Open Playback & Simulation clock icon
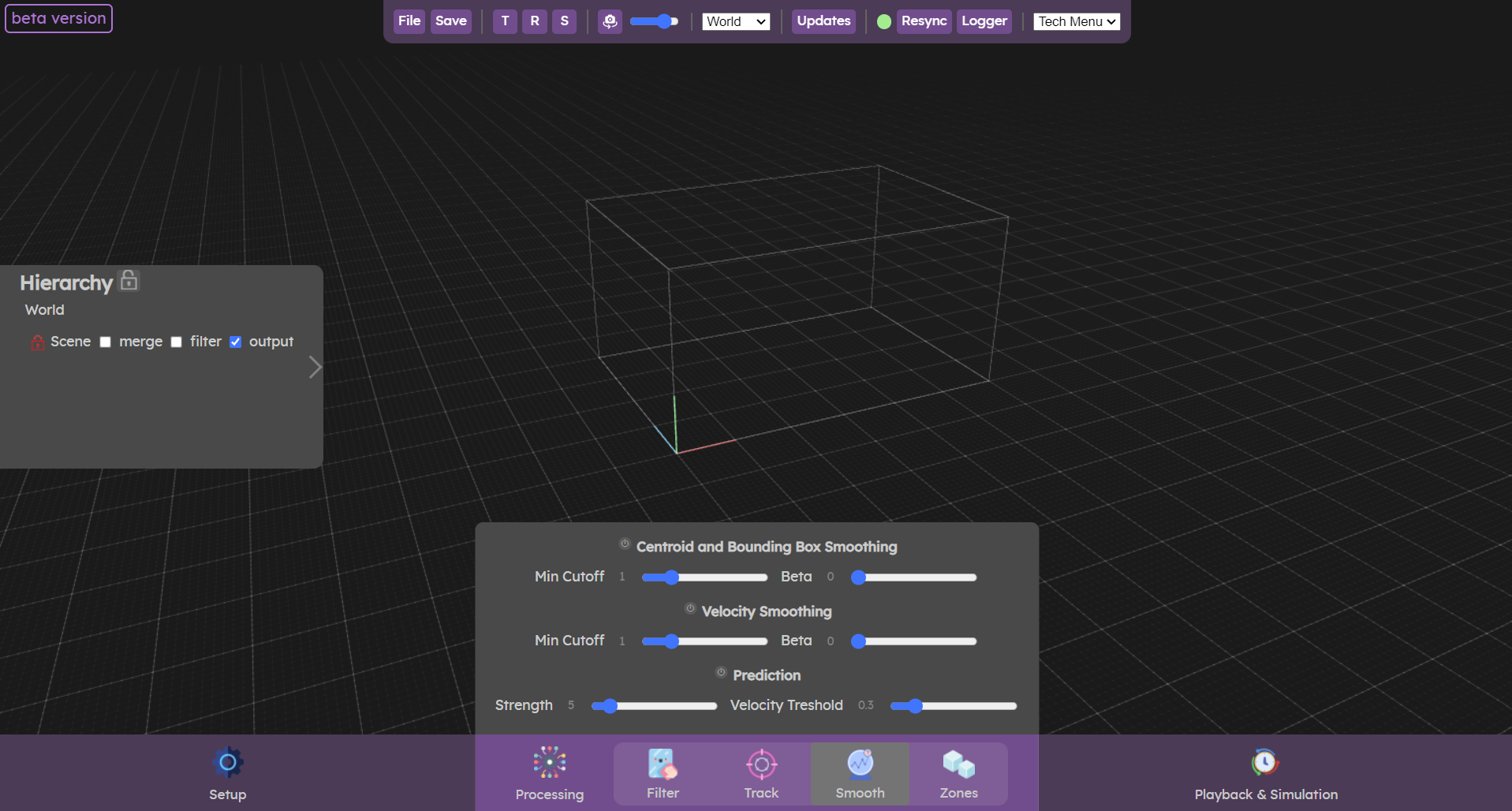This screenshot has height=811, width=1512. 1264,762
